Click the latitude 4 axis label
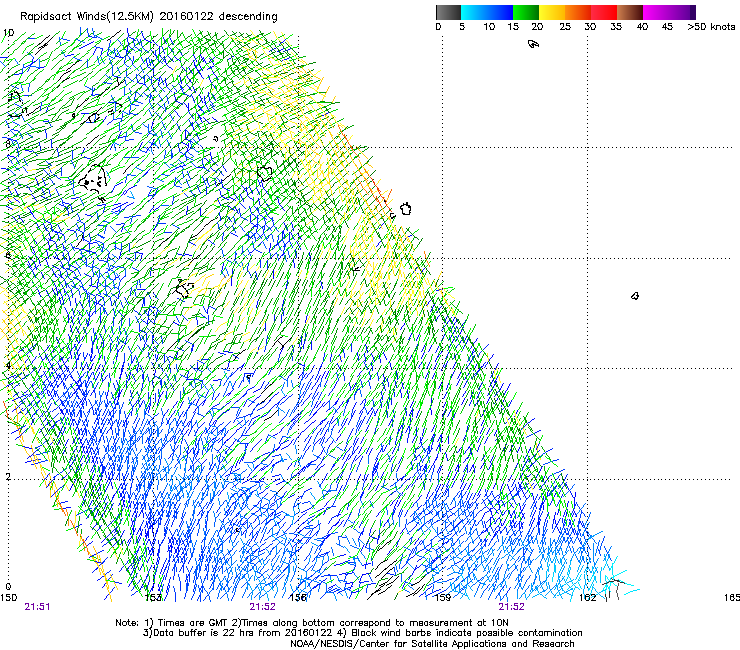 (8, 366)
